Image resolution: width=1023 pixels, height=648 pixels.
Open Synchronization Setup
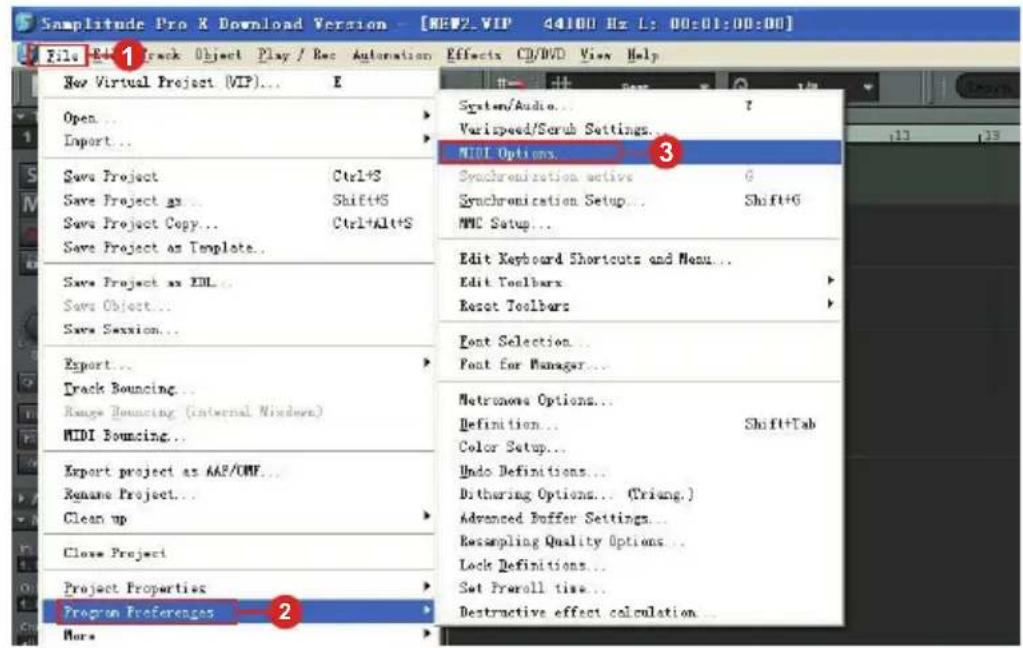click(641, 200)
